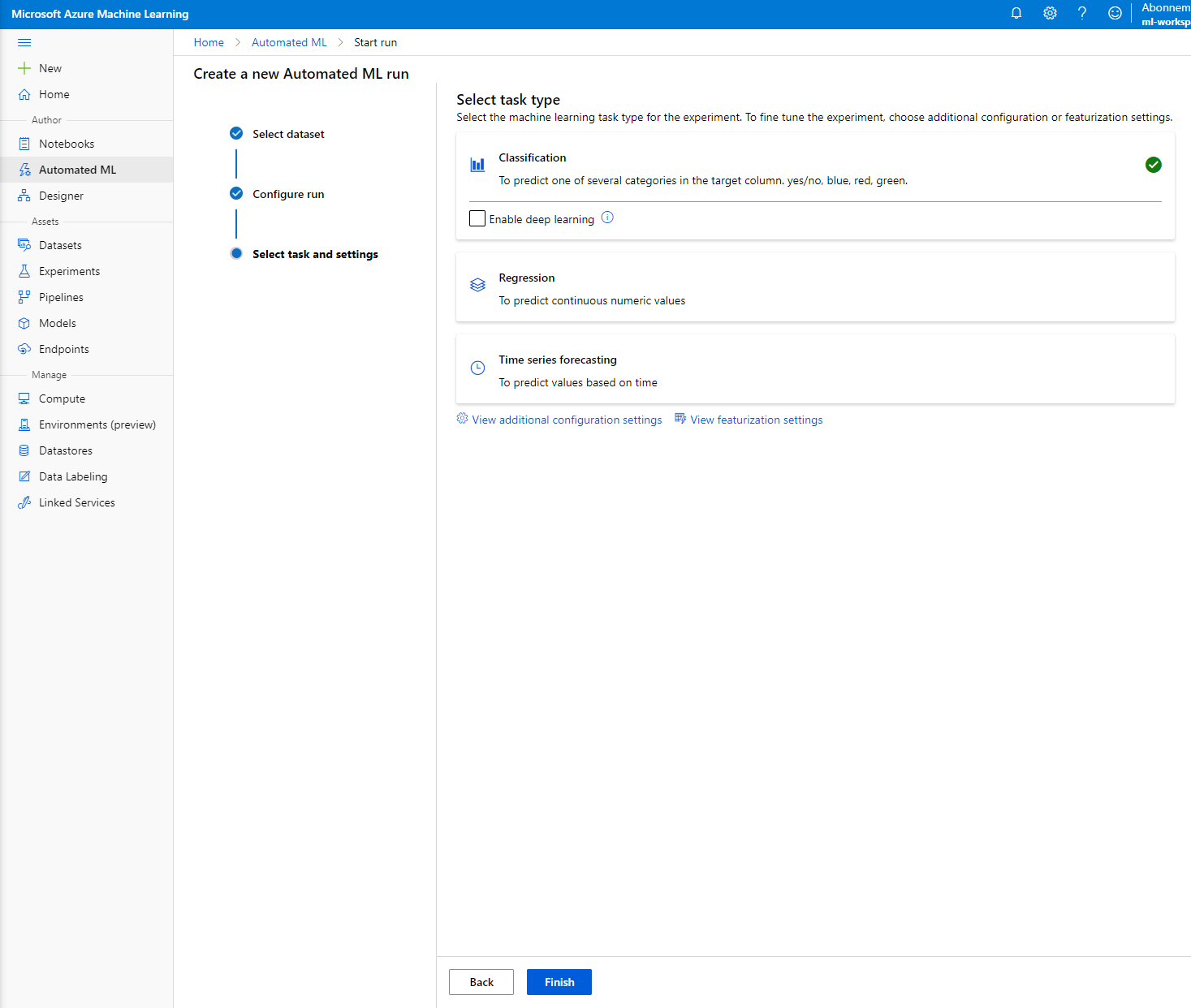Go to Datasets in the sidebar

60,245
